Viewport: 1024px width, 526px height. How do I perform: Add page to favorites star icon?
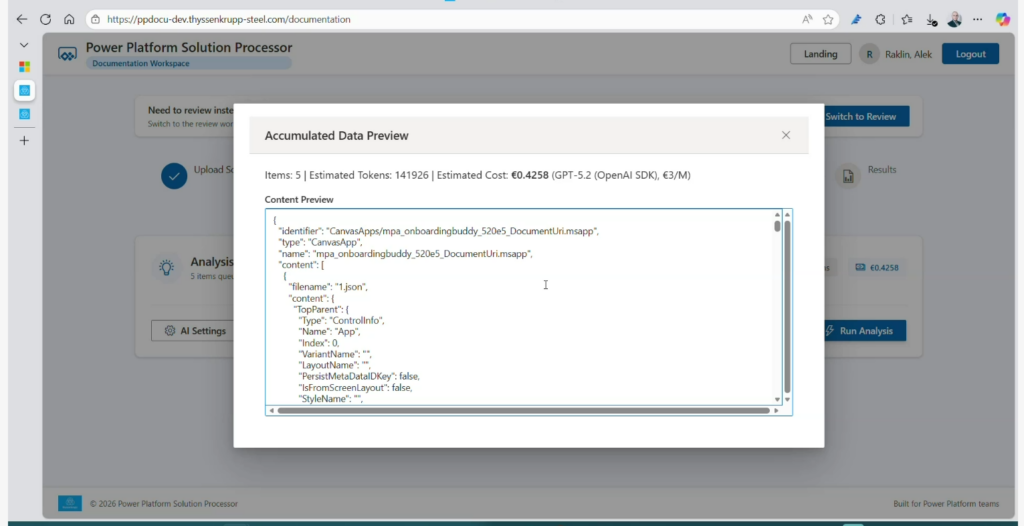tap(828, 19)
